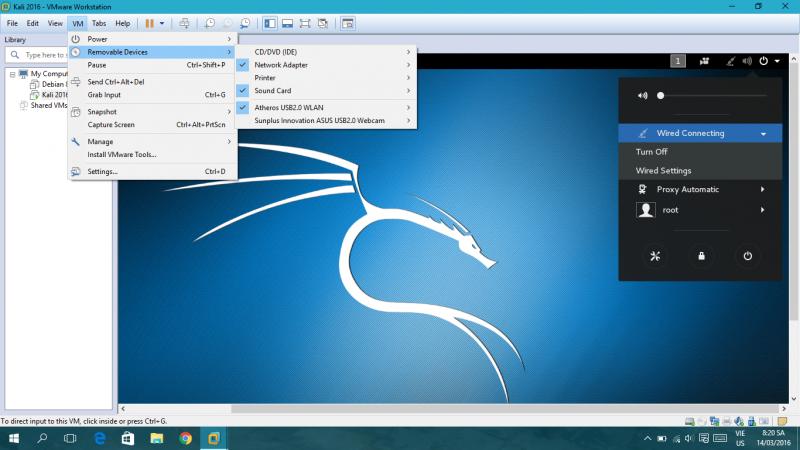Open the snapshot manager toolbar icon
Viewport: 800px width, 450px height.
(245, 23)
